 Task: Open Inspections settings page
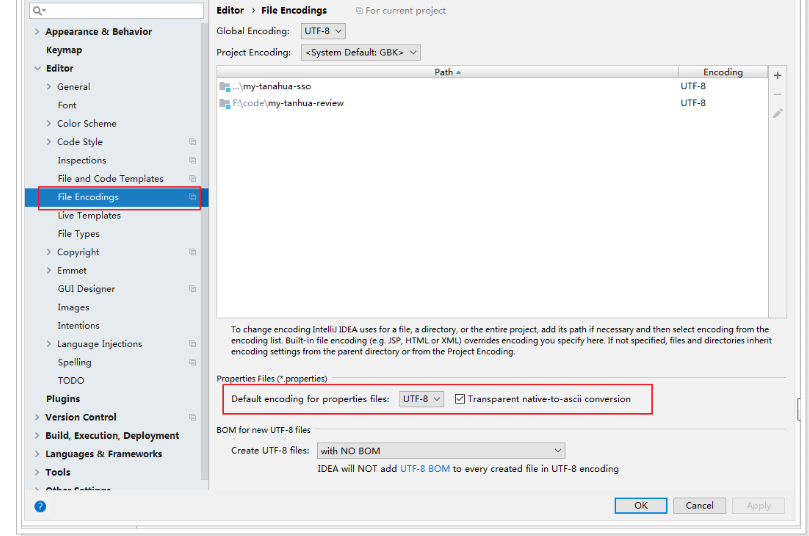pyautogui.click(x=82, y=160)
